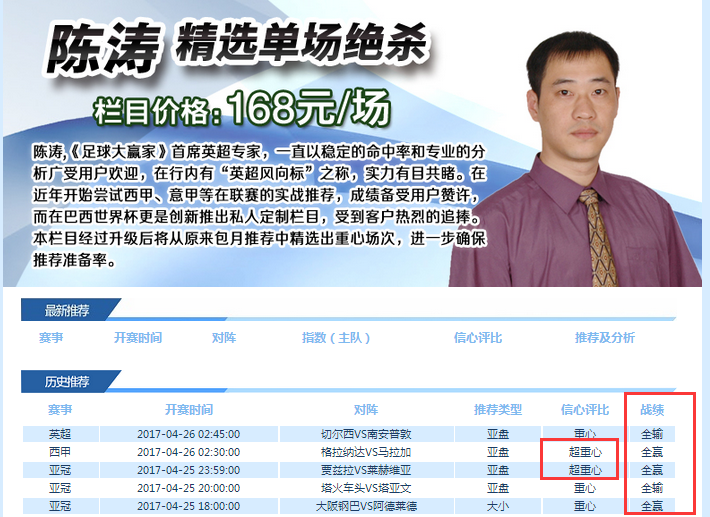
Task: Click 重心 in 大阪钢巴 row
Action: [585, 506]
